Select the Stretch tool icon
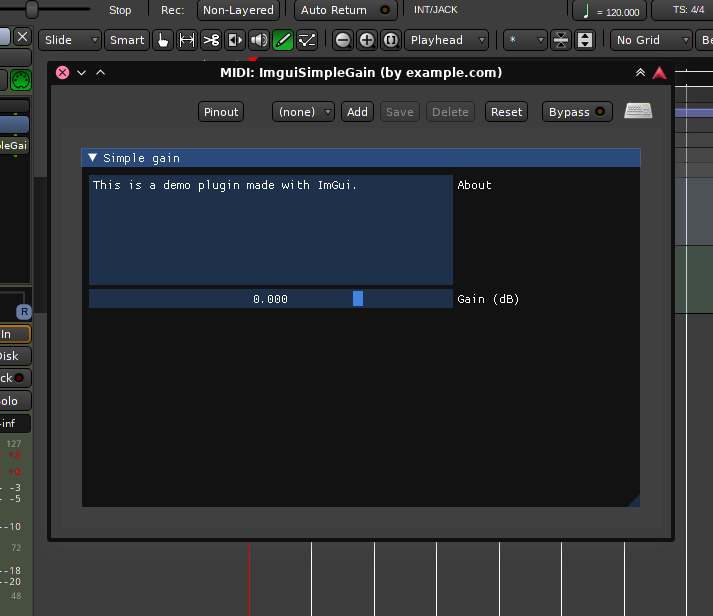The image size is (713, 616). (235, 40)
